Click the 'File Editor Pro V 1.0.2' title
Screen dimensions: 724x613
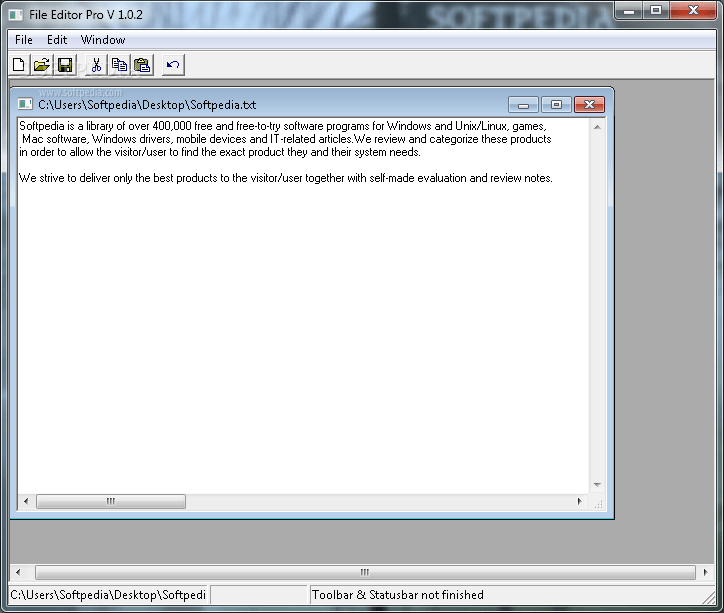[x=86, y=15]
